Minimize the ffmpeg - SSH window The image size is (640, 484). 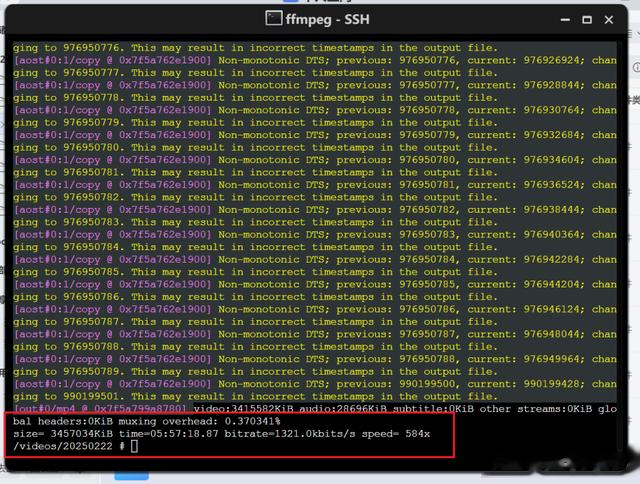[565, 20]
